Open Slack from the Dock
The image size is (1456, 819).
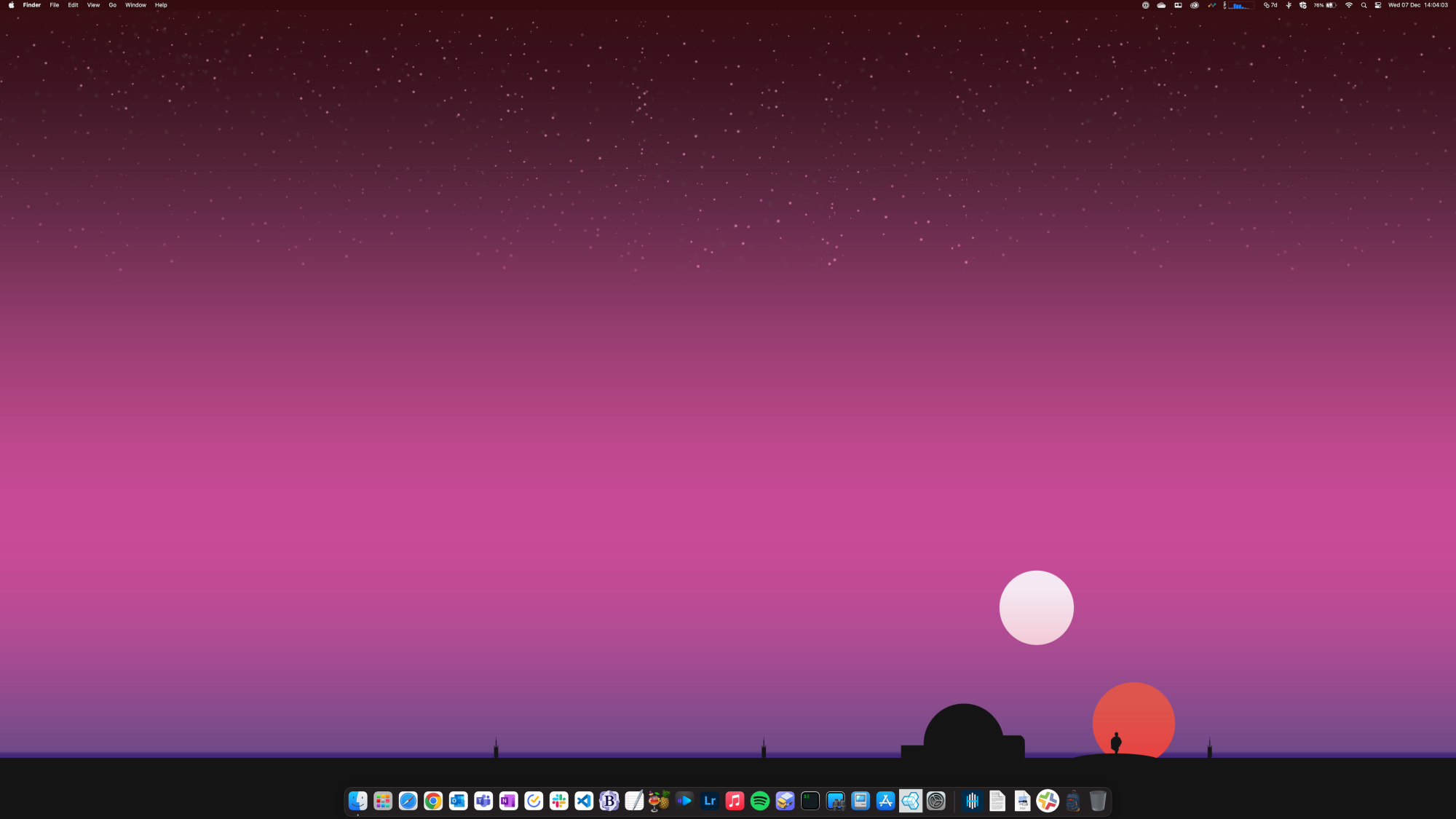[559, 801]
